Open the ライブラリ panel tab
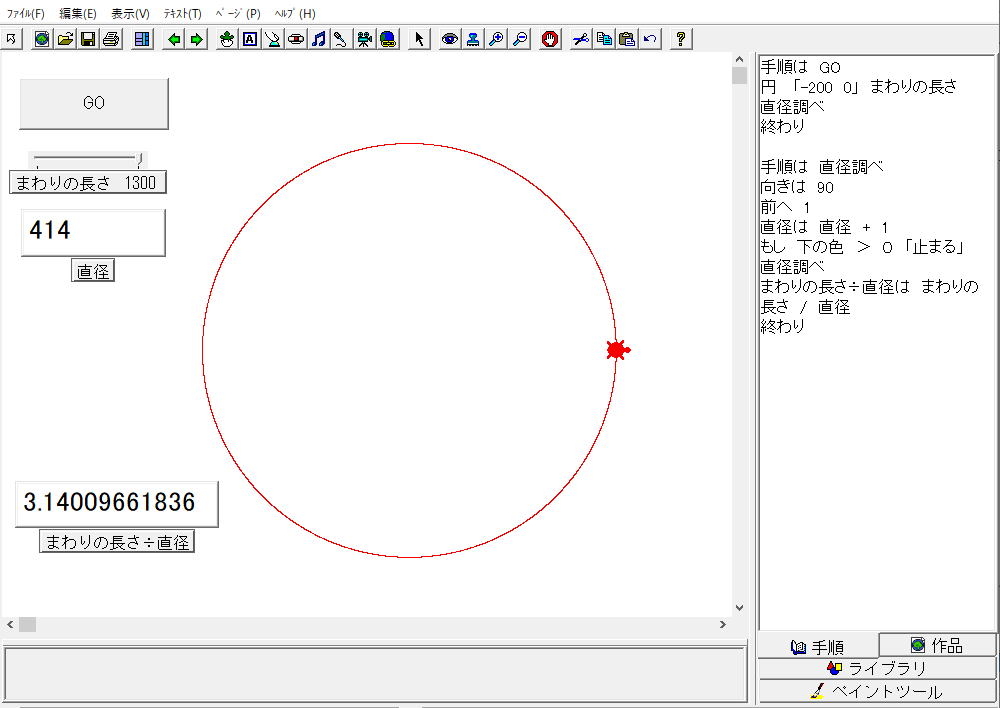 pyautogui.click(x=877, y=668)
